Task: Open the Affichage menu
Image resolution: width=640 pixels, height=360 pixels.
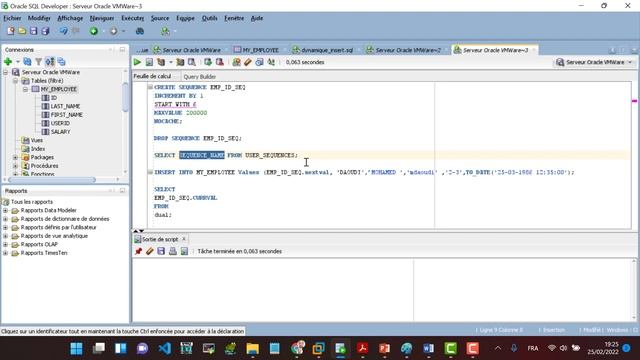Action: coord(70,18)
